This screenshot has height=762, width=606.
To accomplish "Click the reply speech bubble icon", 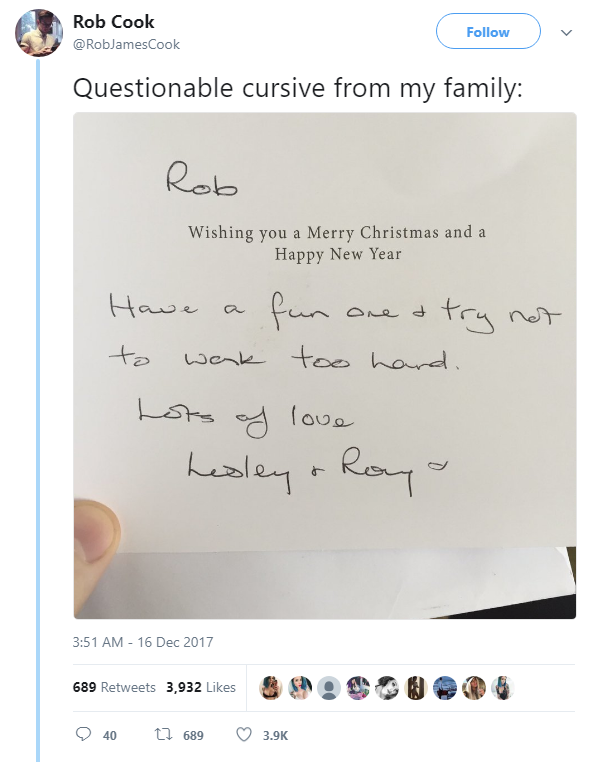I will (84, 735).
